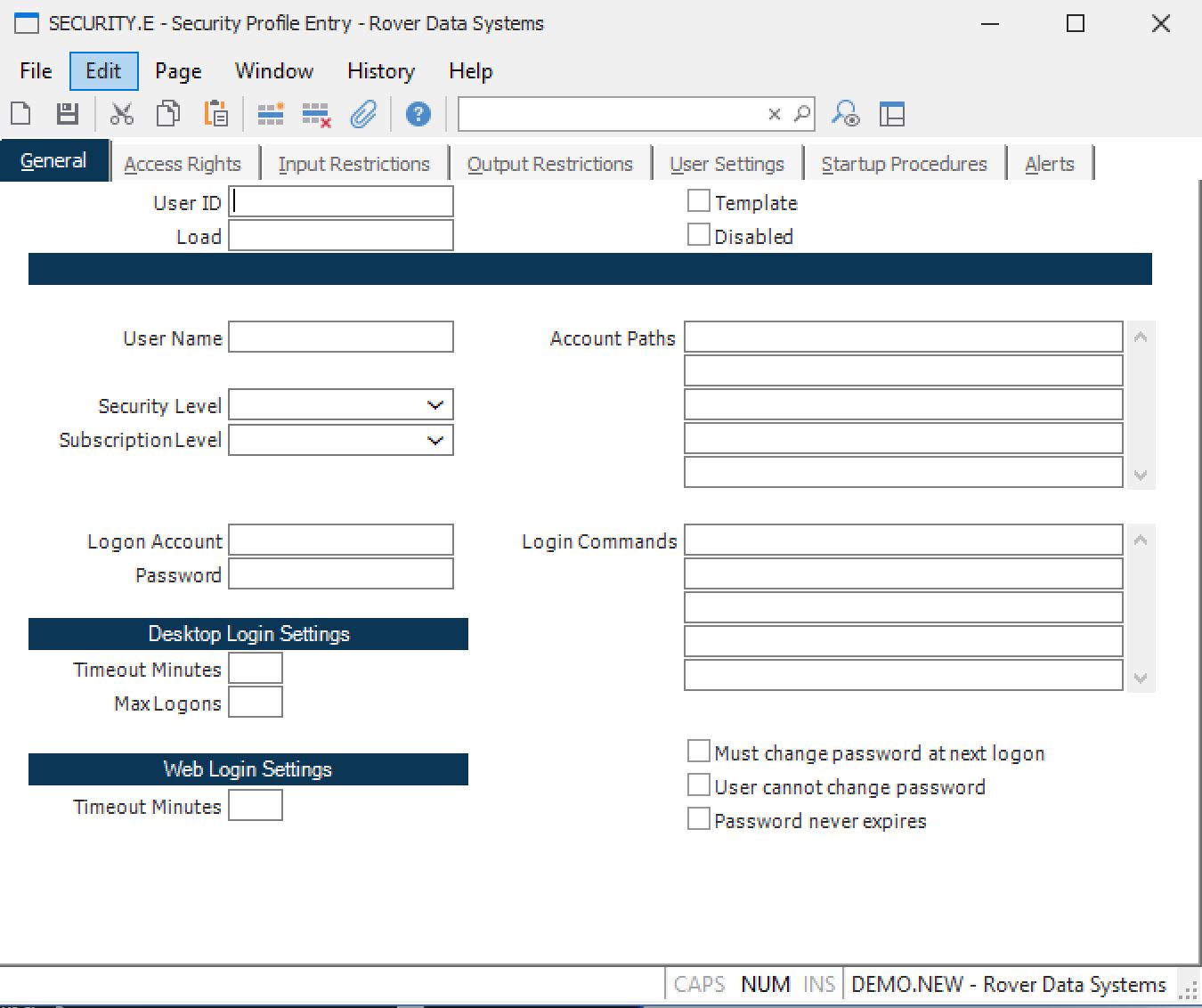The height and width of the screenshot is (1008, 1202).
Task: Open the History menu
Action: (380, 71)
